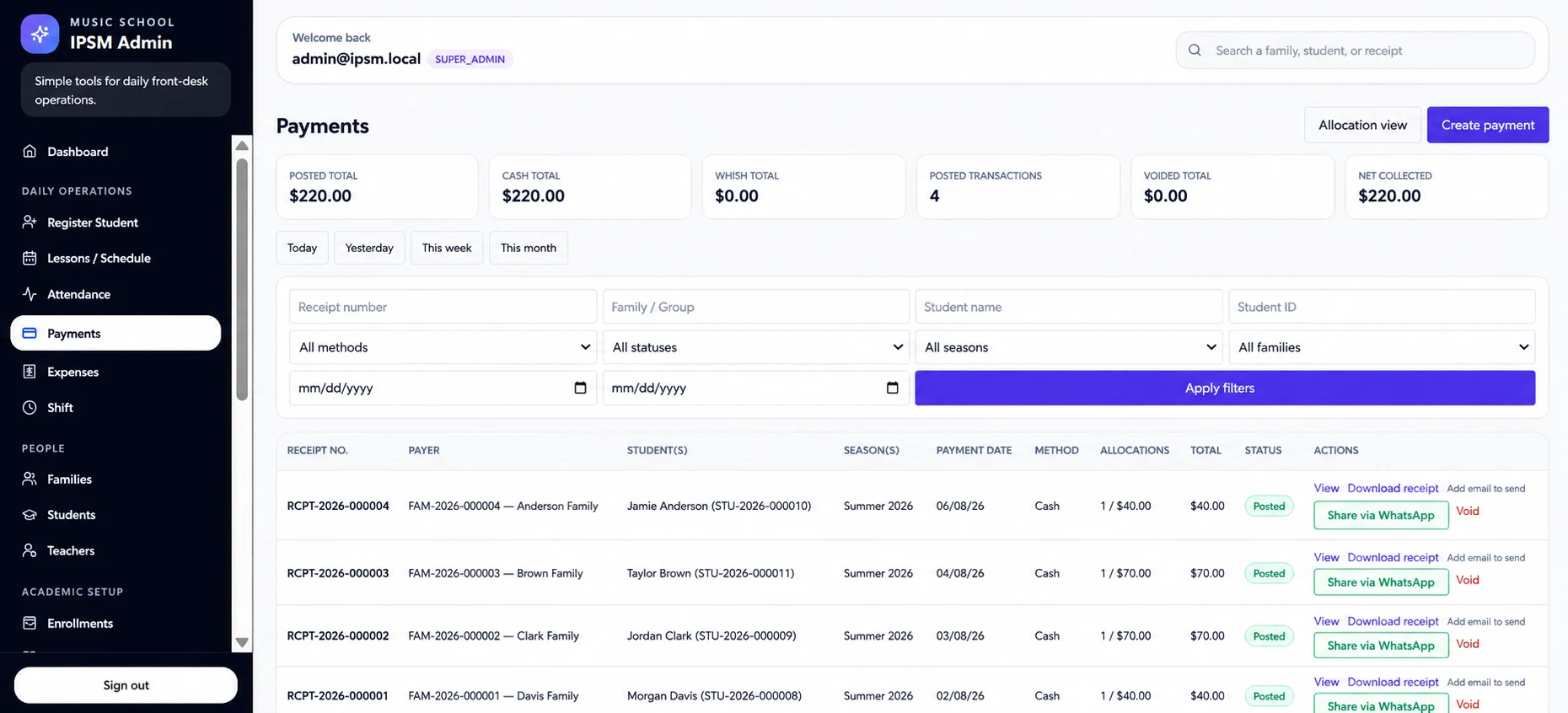Click the Attendance pulse icon
This screenshot has height=713, width=1568.
click(x=30, y=294)
